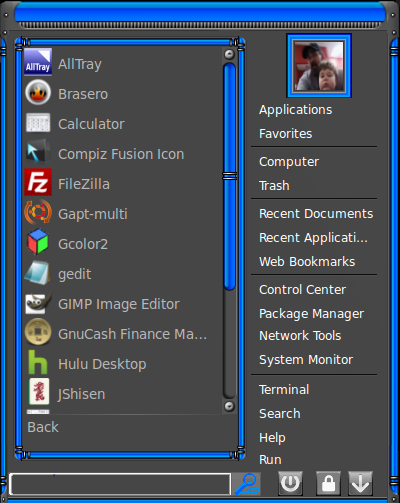
Task: Select the GnuCash Finance Ma... label
Action: click(132, 334)
